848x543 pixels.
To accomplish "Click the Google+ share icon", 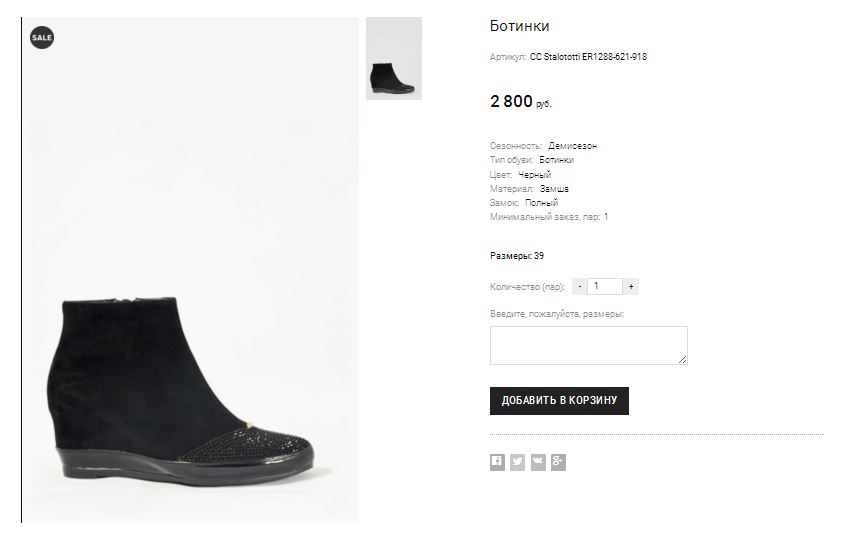I will [558, 462].
